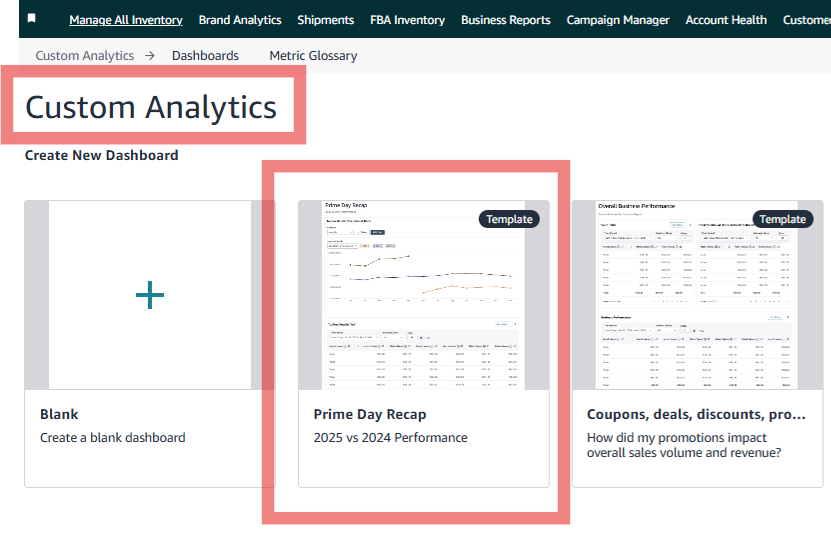Screen dimensions: 831x542
Task: Click the Template badge on the Coupons card
Action: pyautogui.click(x=783, y=219)
